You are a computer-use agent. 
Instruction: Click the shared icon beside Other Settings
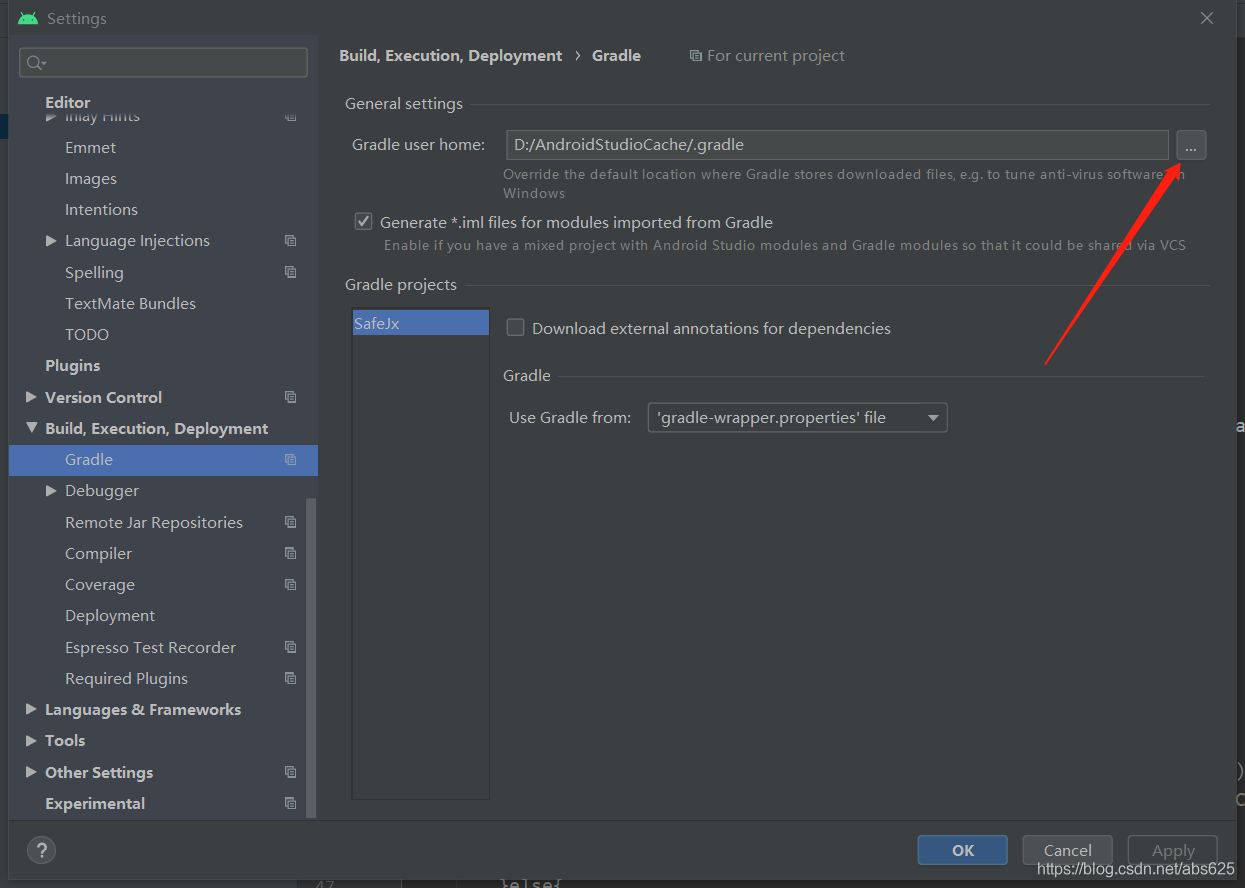pyautogui.click(x=290, y=772)
